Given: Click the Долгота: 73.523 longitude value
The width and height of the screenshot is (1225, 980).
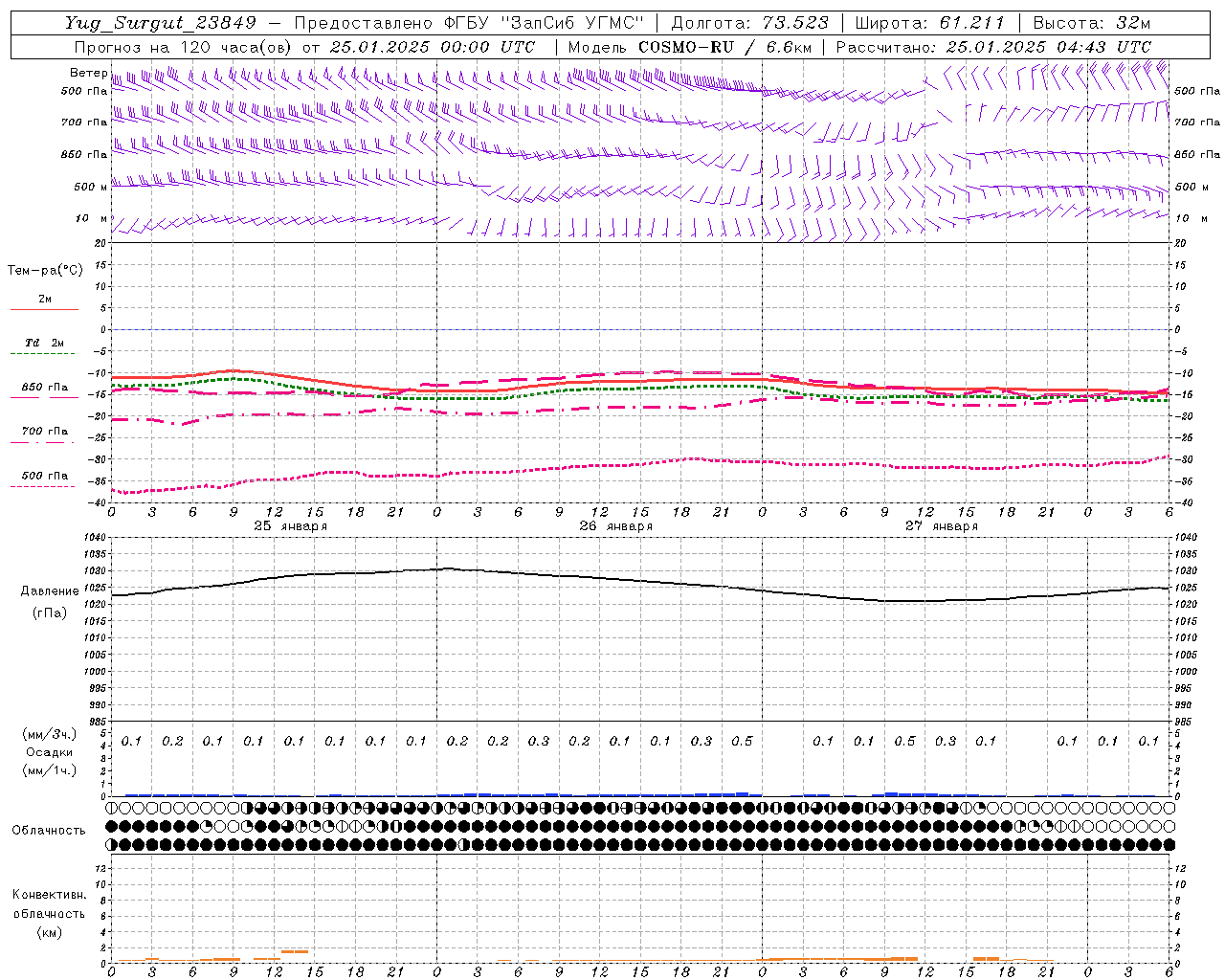Looking at the screenshot, I should pyautogui.click(x=749, y=23).
